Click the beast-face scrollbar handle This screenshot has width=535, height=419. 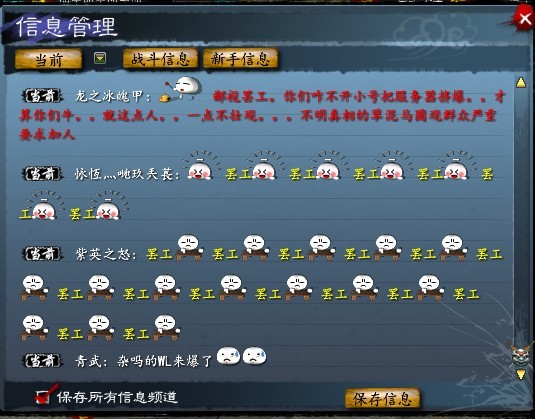tap(520, 355)
